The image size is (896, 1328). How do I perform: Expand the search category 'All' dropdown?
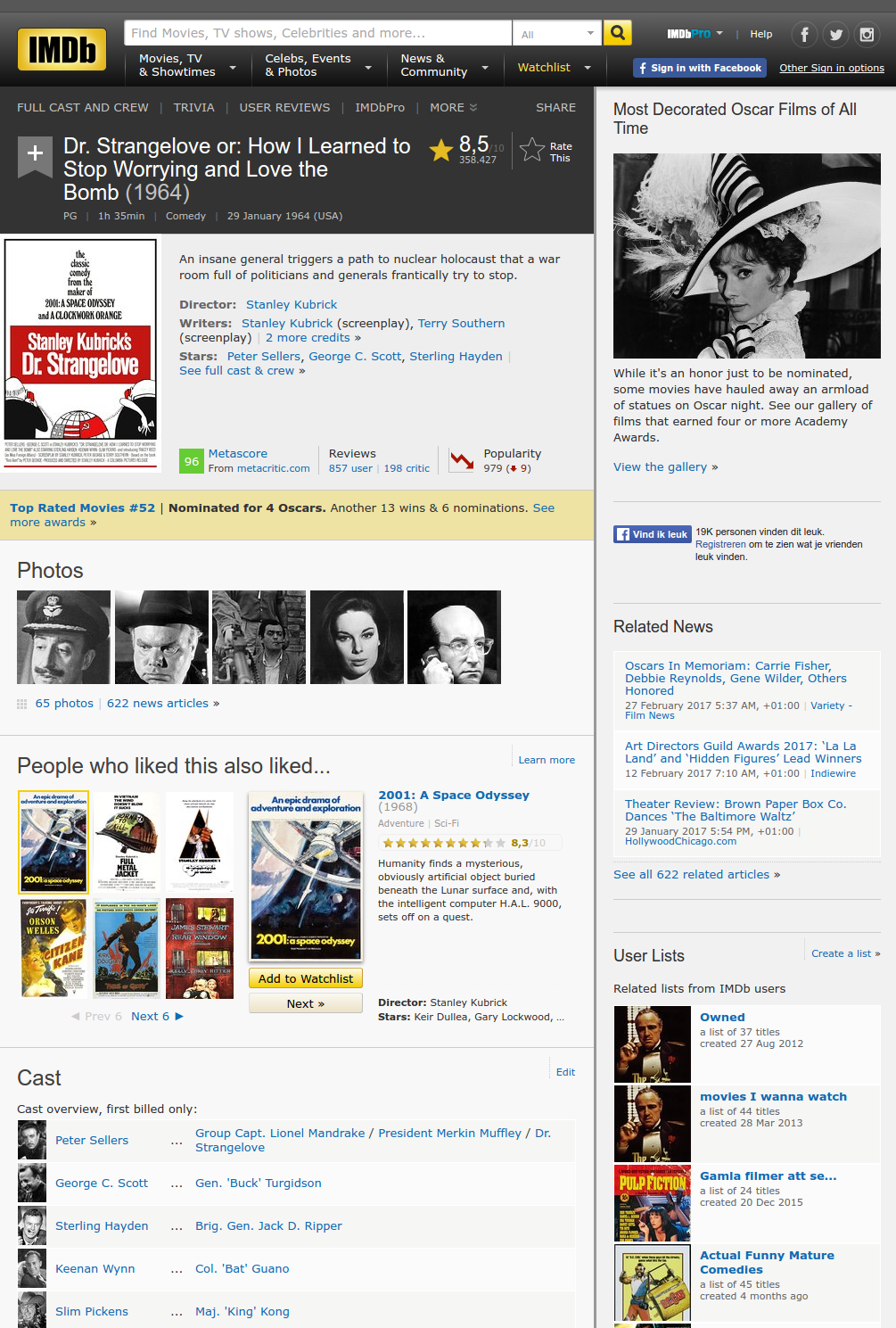click(x=557, y=34)
